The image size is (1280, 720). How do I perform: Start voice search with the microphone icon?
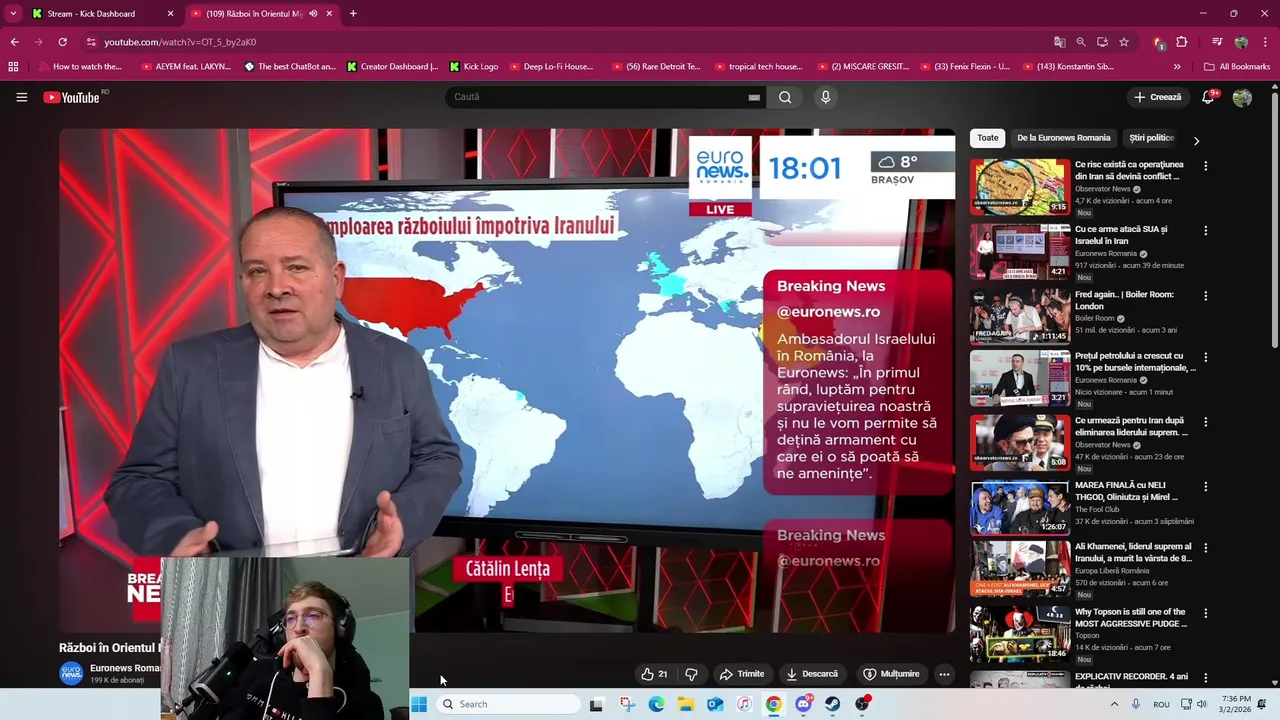point(825,97)
